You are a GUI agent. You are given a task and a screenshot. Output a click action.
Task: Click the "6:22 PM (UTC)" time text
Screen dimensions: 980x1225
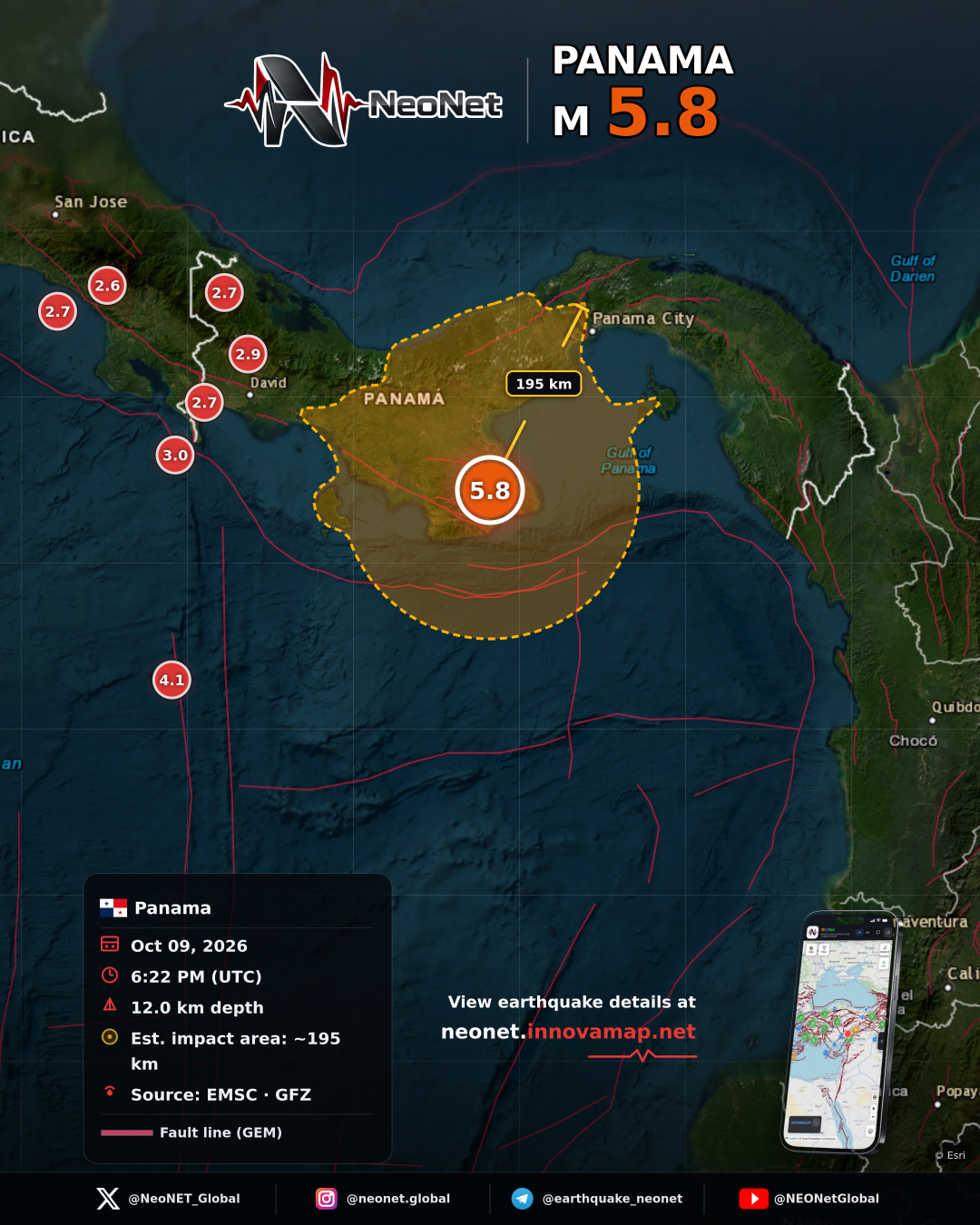click(196, 976)
